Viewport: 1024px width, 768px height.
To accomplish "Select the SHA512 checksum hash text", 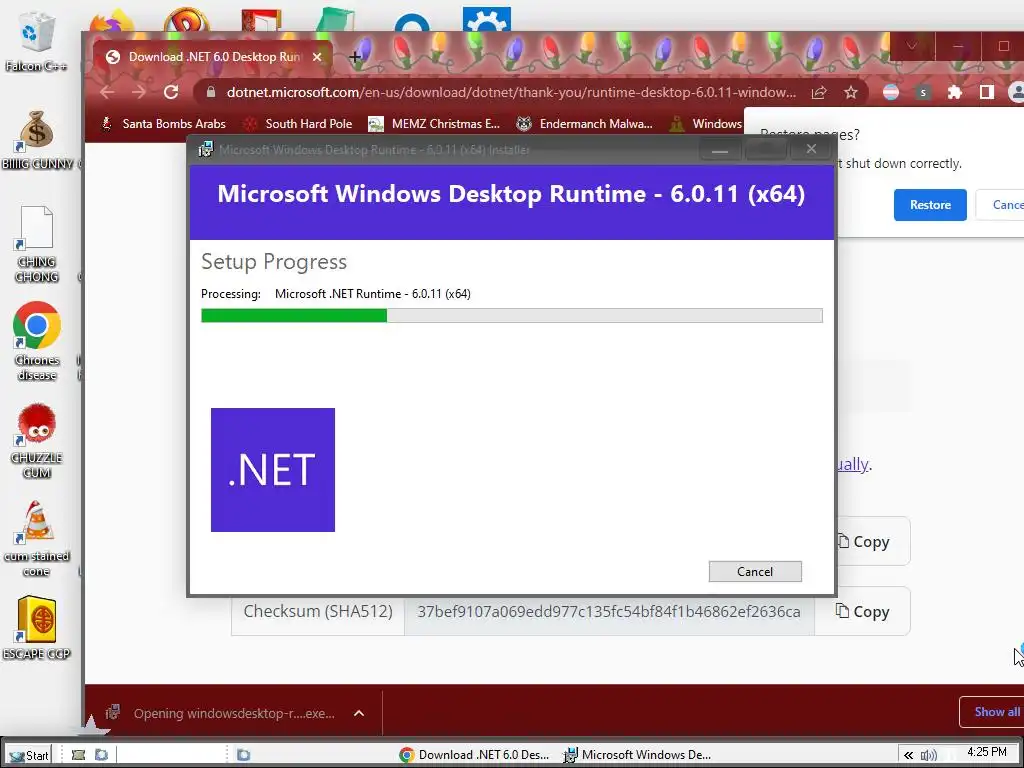I will (609, 611).
